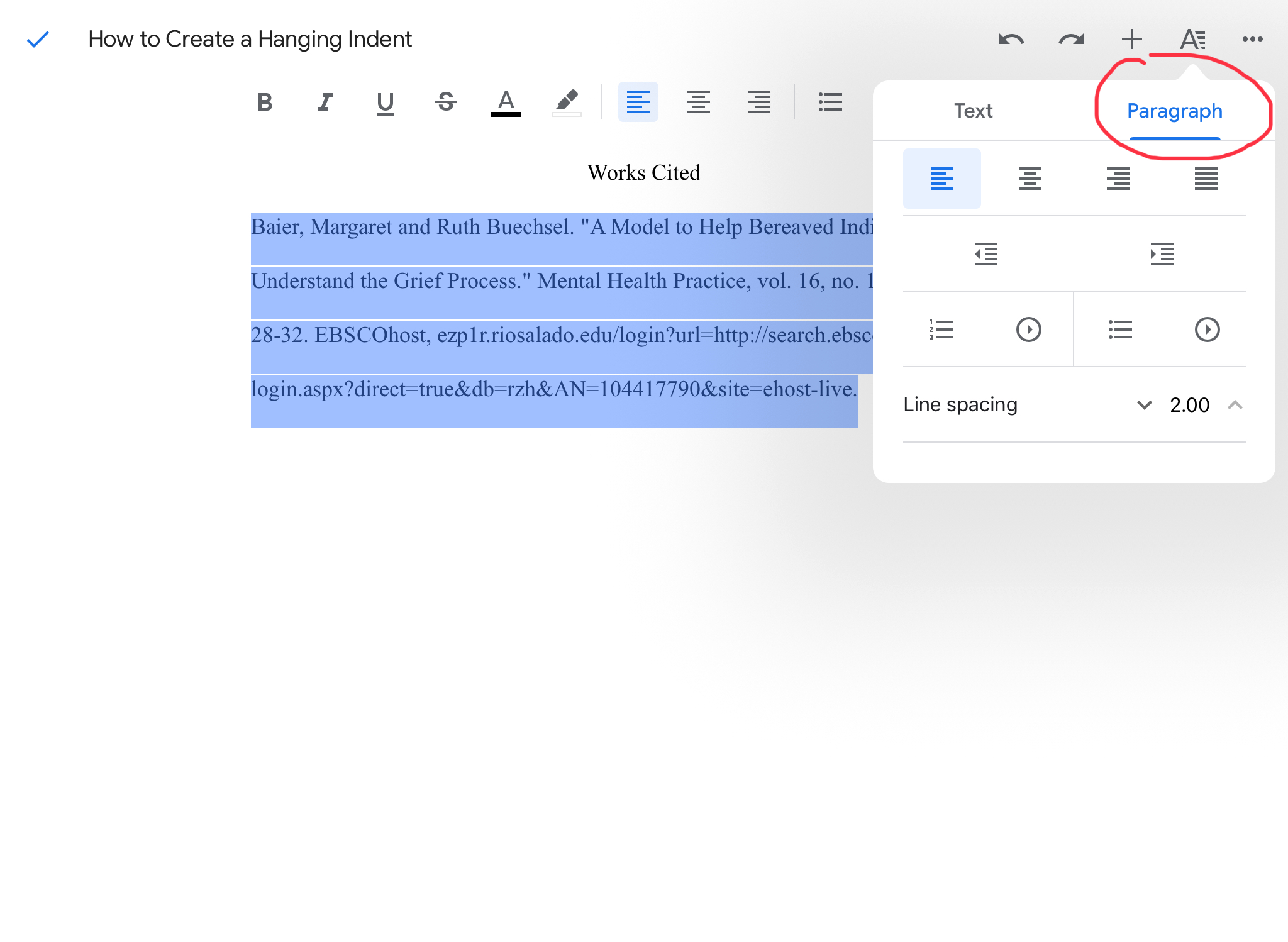Select right align in the toolbar

tap(759, 102)
